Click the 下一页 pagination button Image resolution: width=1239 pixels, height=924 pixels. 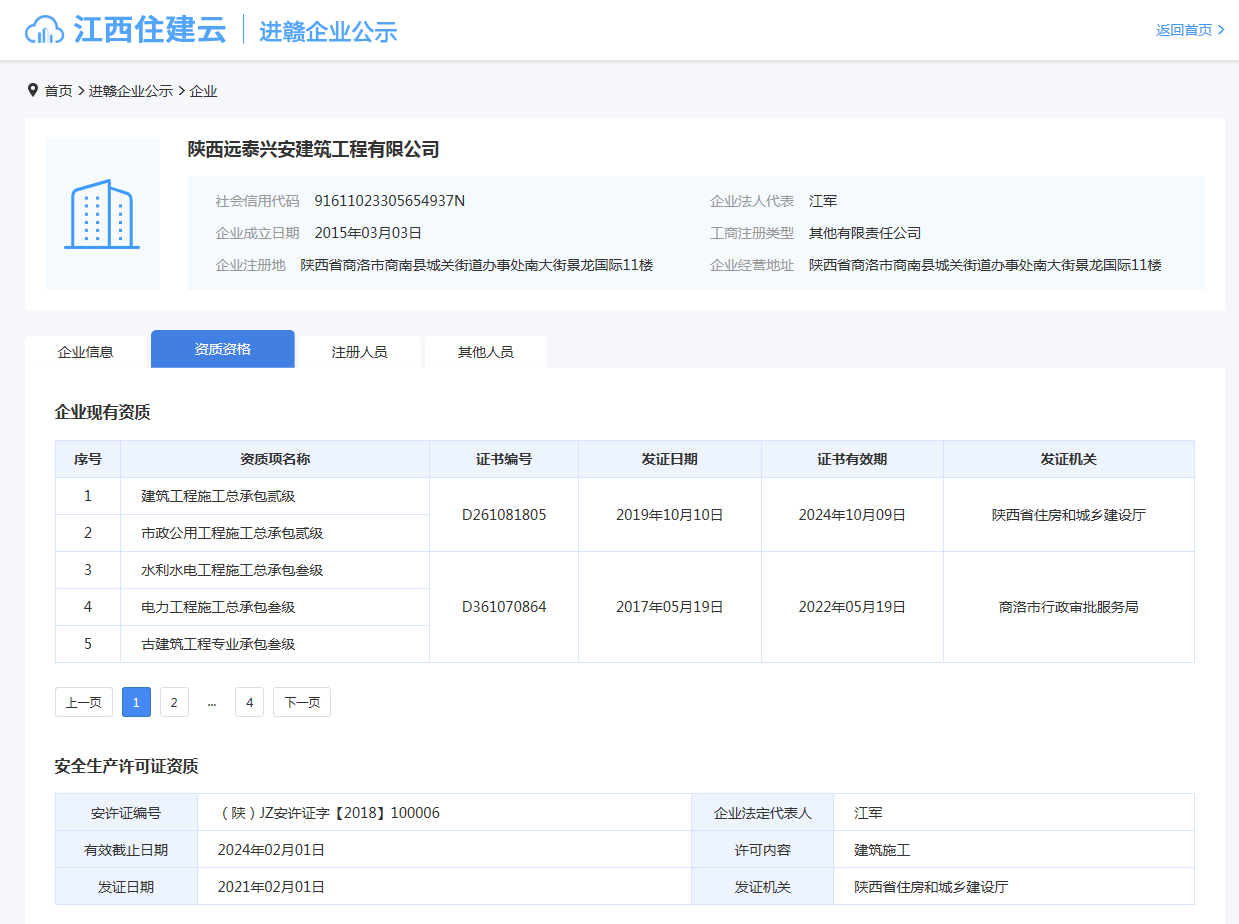(x=301, y=702)
